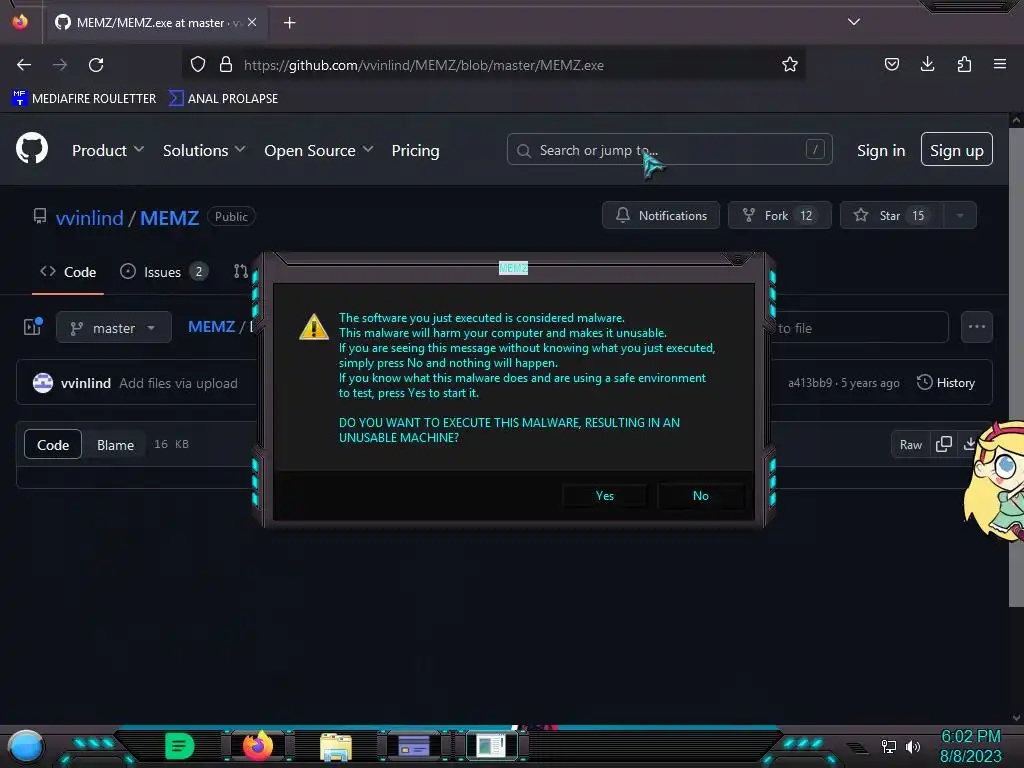Click the GitHub Octocat logo
Viewport: 1024px width, 768px height.
[x=32, y=148]
